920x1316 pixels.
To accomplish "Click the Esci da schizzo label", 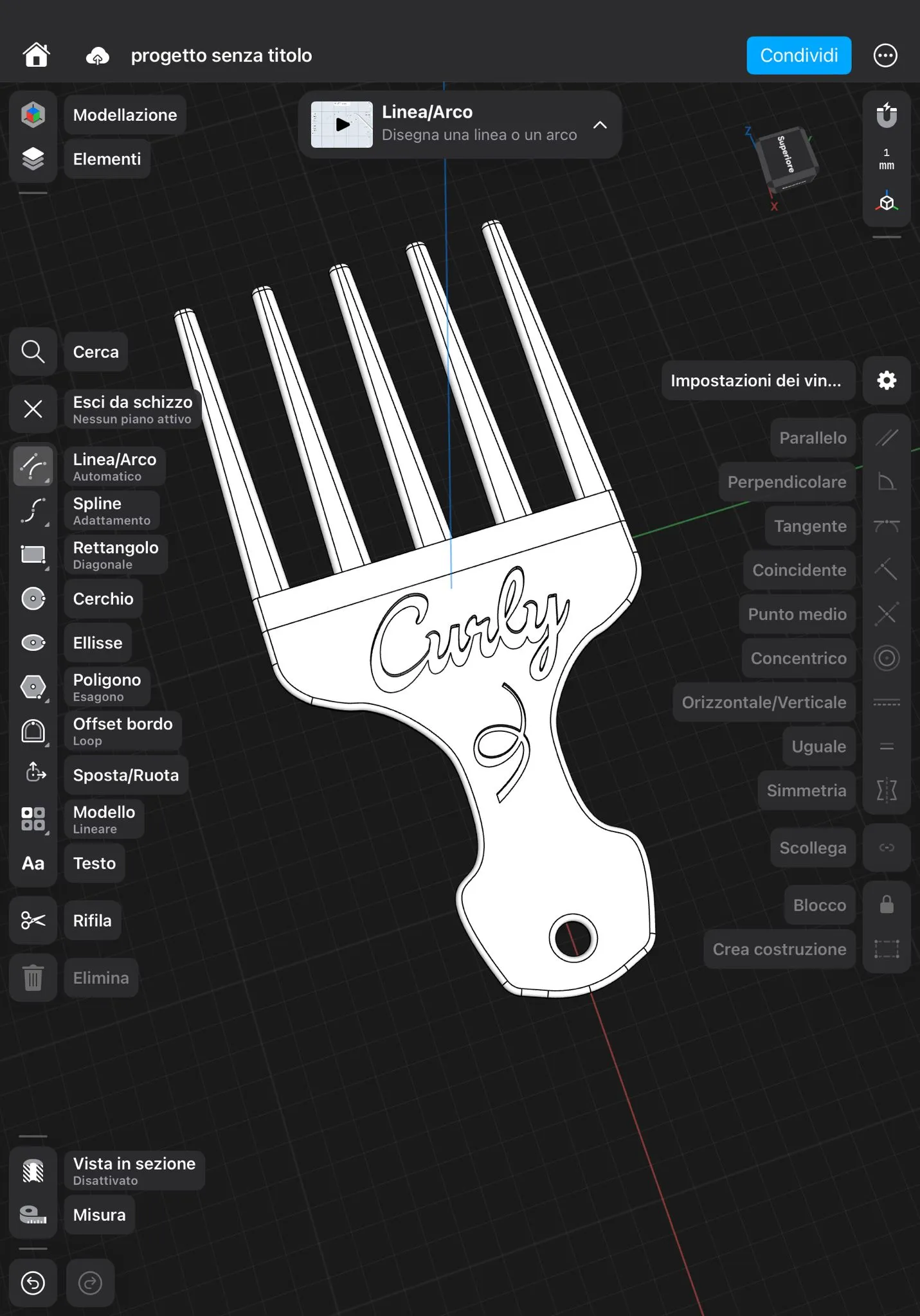I will (x=132, y=409).
